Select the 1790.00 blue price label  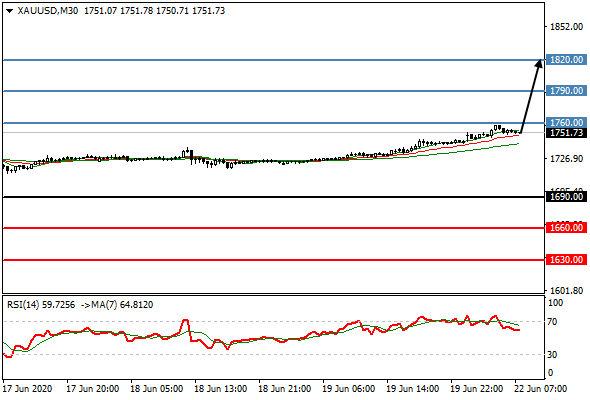pyautogui.click(x=566, y=91)
